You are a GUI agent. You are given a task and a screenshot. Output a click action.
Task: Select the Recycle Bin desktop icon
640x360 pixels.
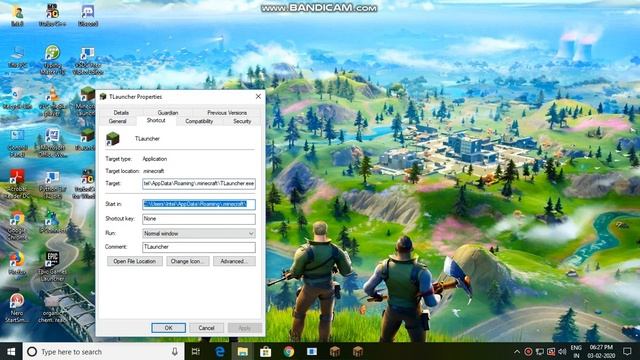click(x=17, y=98)
